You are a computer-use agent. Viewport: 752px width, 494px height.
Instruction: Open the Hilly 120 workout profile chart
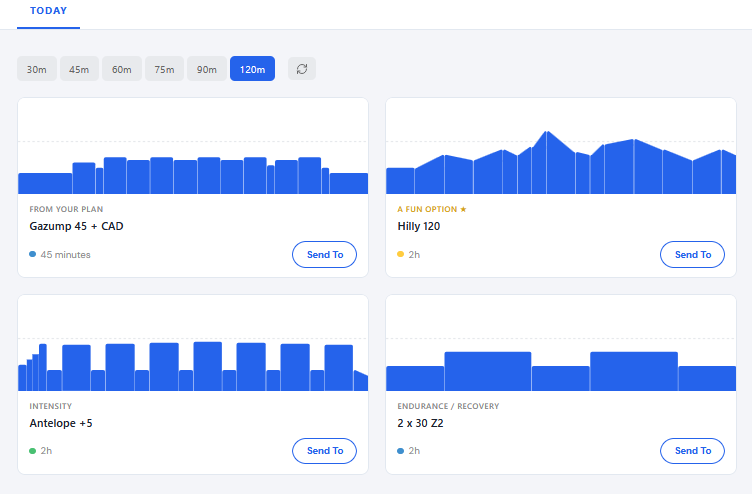point(561,146)
